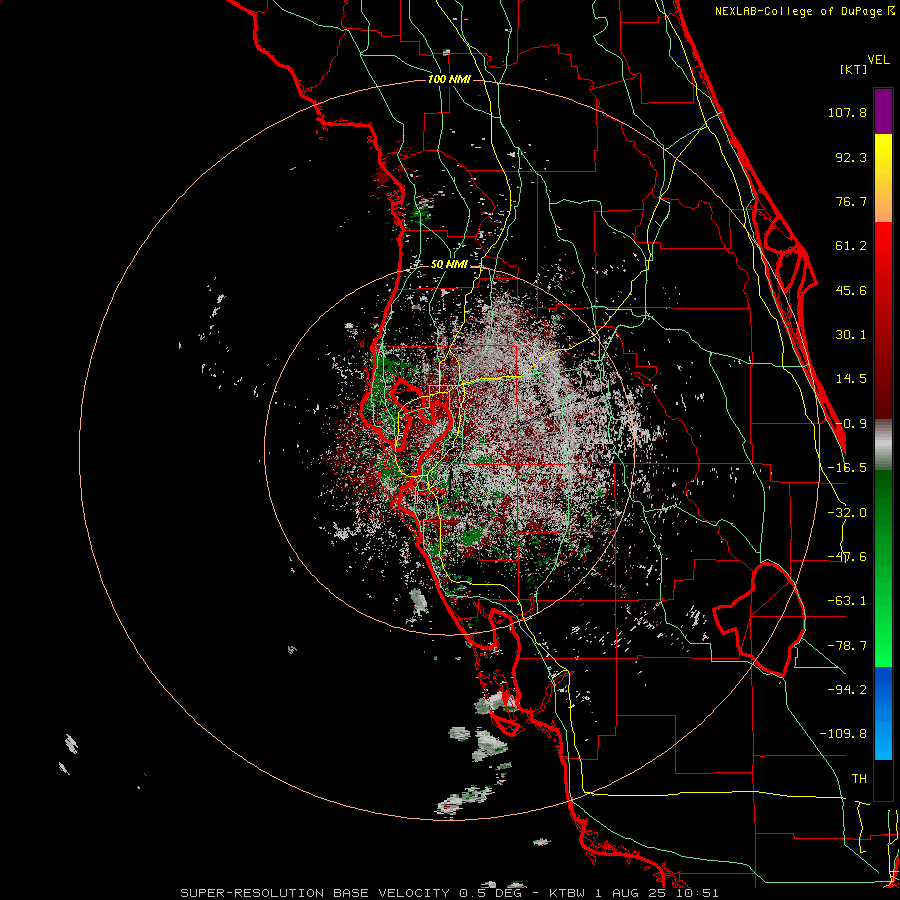Click the NEXLAB-College of DuPage credit text
This screenshot has width=900, height=900.
pyautogui.click(x=804, y=11)
